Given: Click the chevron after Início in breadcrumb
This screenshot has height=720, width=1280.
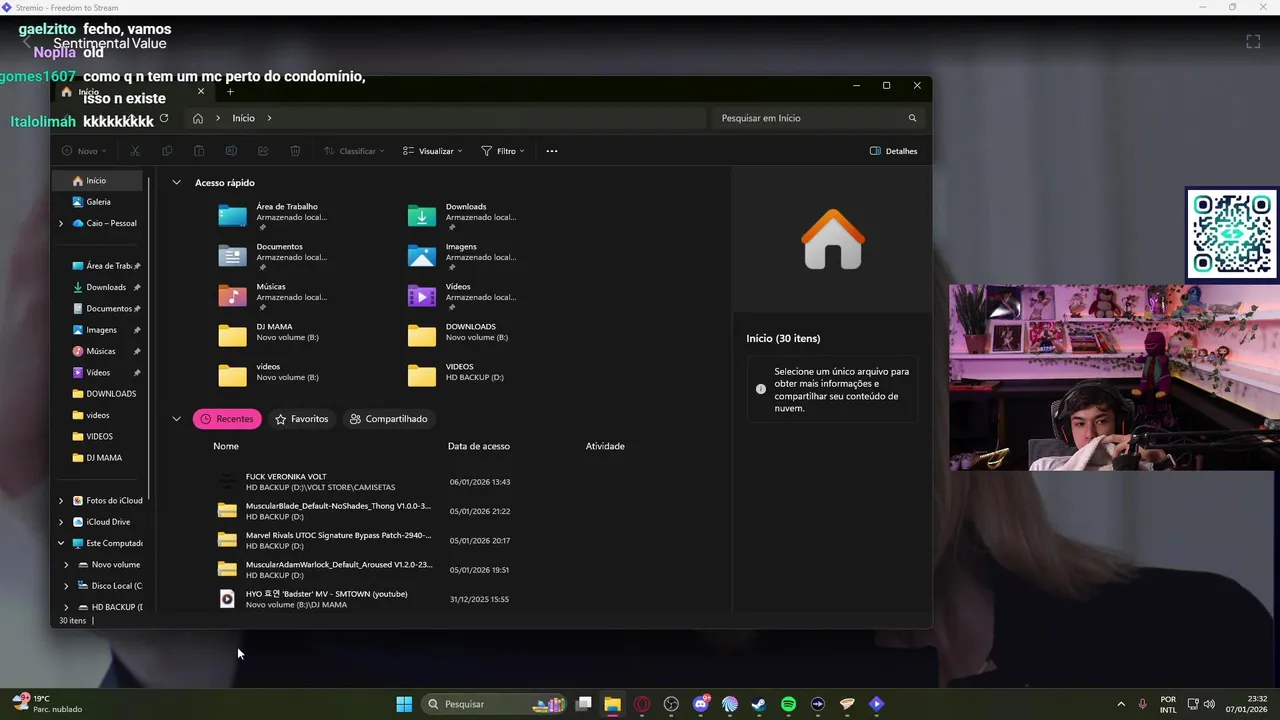Looking at the screenshot, I should (x=269, y=118).
